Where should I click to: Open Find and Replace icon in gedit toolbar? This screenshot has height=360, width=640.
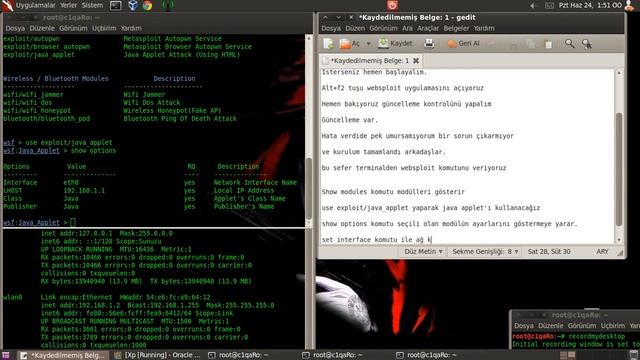tap(587, 44)
